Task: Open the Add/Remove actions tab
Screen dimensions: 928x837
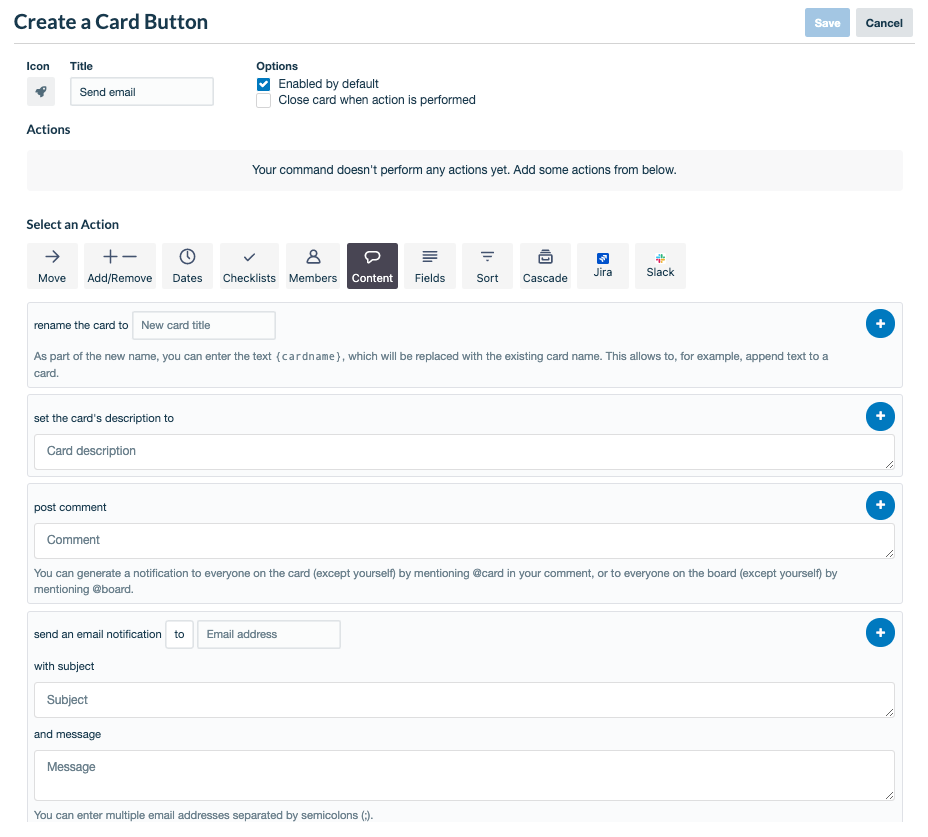Action: point(120,266)
